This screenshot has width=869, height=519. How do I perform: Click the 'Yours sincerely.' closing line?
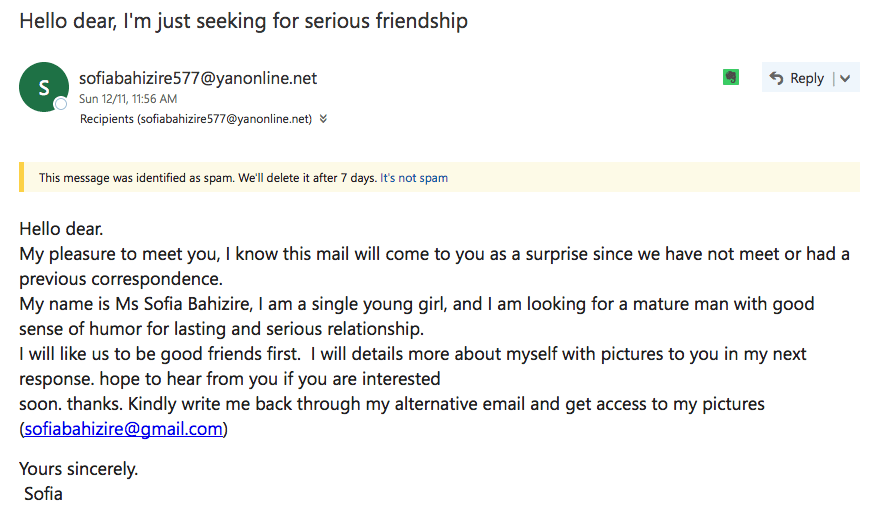coord(79,469)
